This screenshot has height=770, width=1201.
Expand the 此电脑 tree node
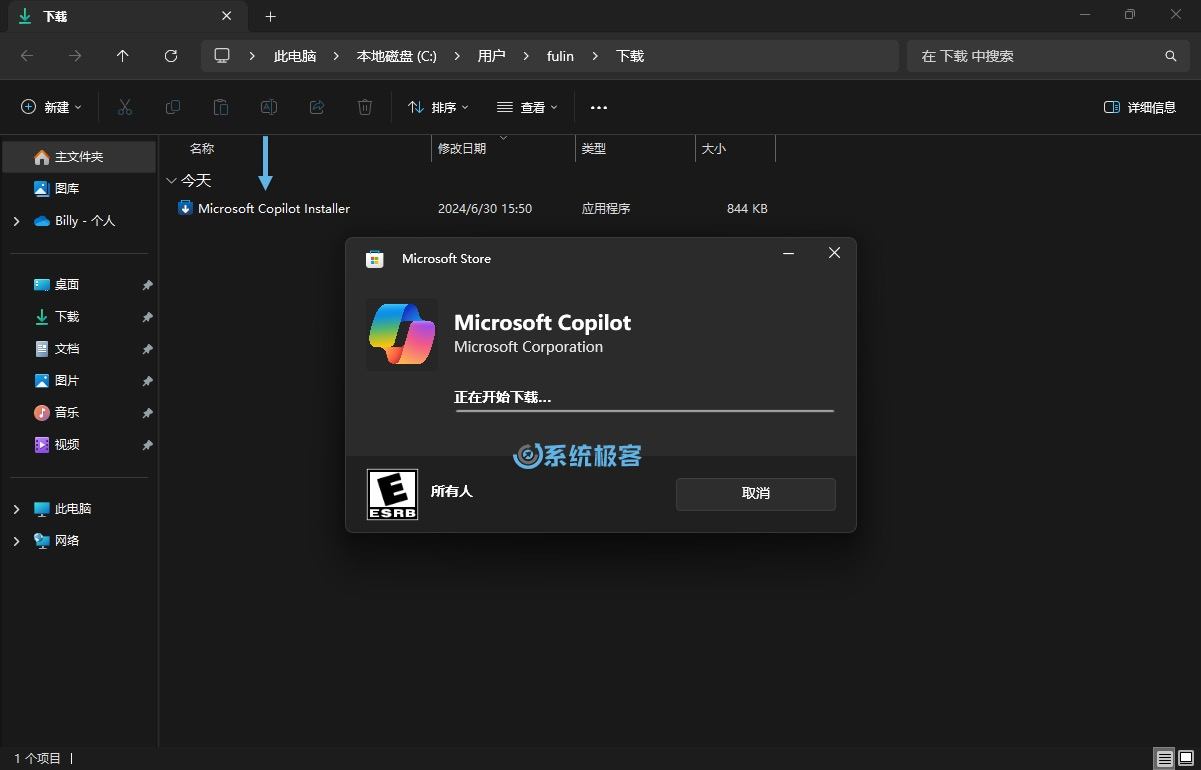pyautogui.click(x=16, y=509)
